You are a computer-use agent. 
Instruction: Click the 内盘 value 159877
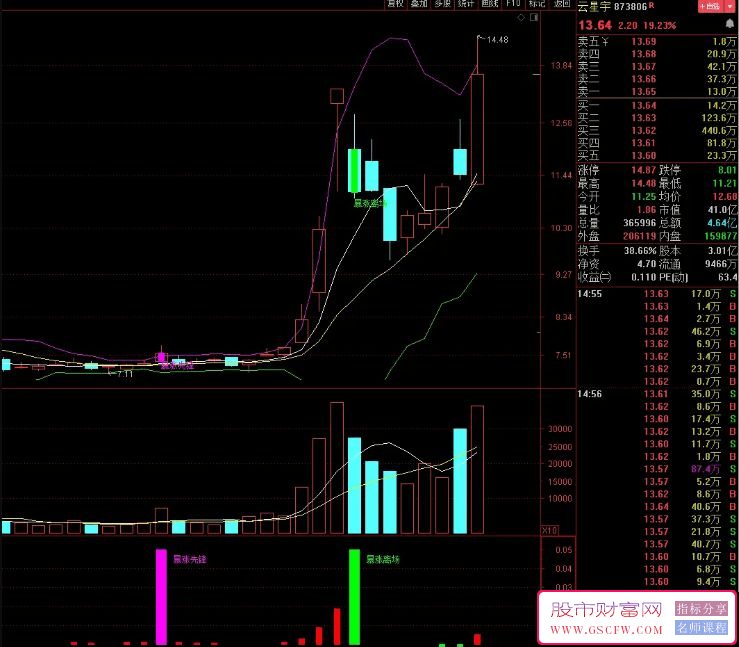721,236
